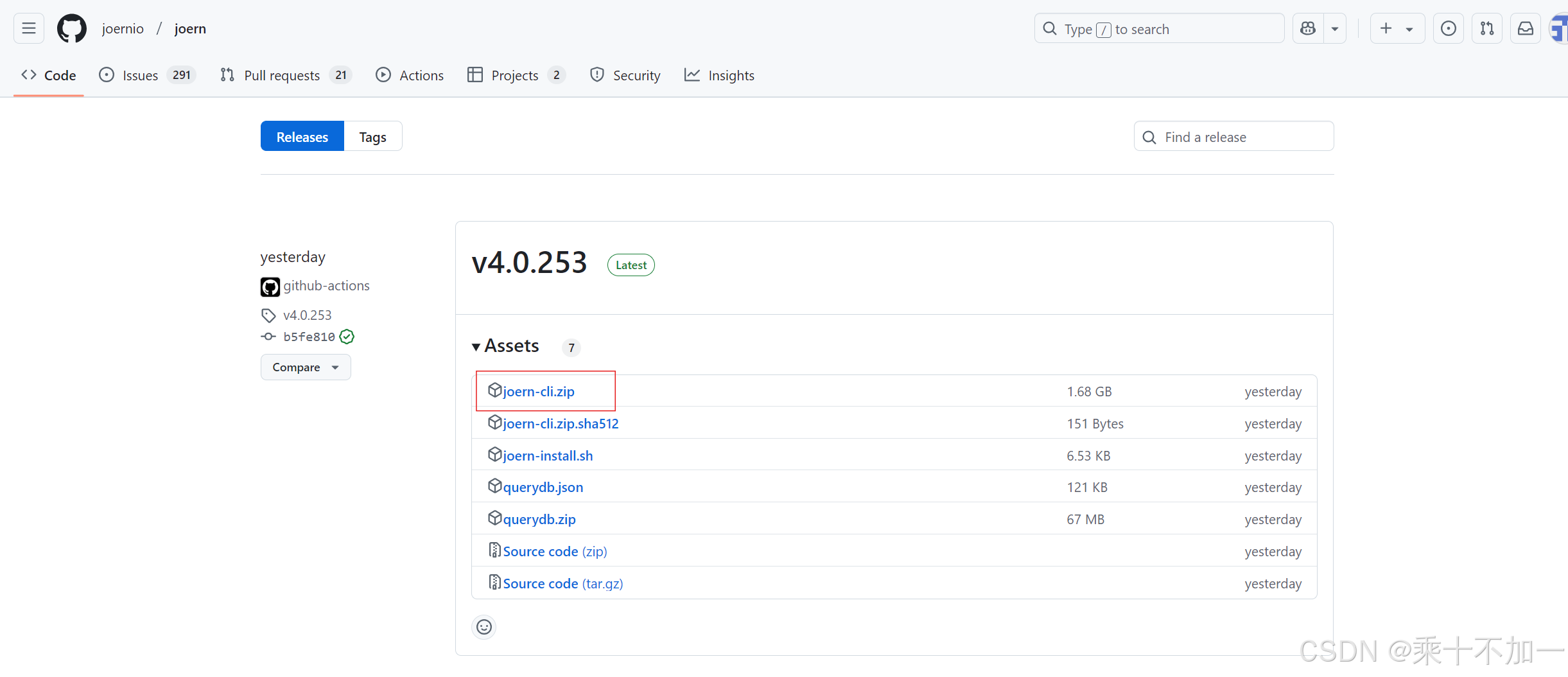
Task: Click the zip file icon beside Source code (zip)
Action: (x=494, y=550)
